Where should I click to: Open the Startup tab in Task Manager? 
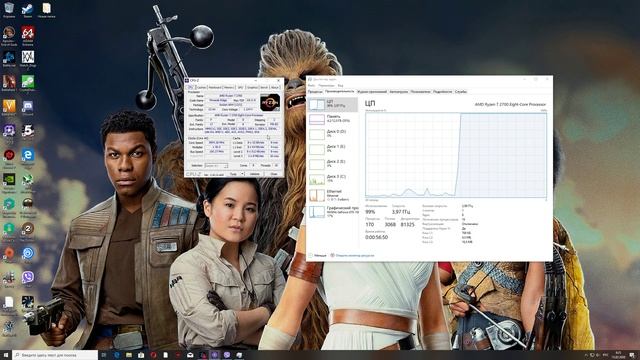tap(398, 91)
